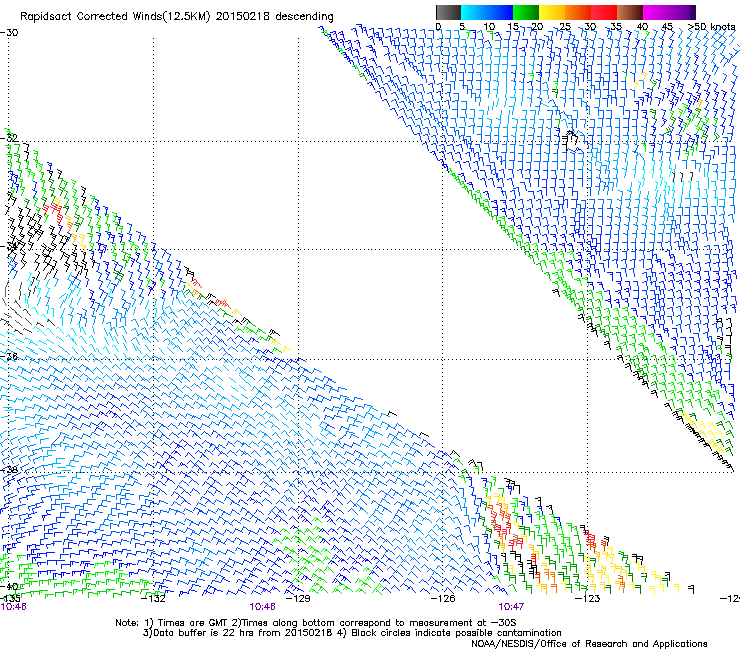The height and width of the screenshot is (650, 740).
Task: Click the brown 35-40 knots legend swatch
Action: click(630, 12)
